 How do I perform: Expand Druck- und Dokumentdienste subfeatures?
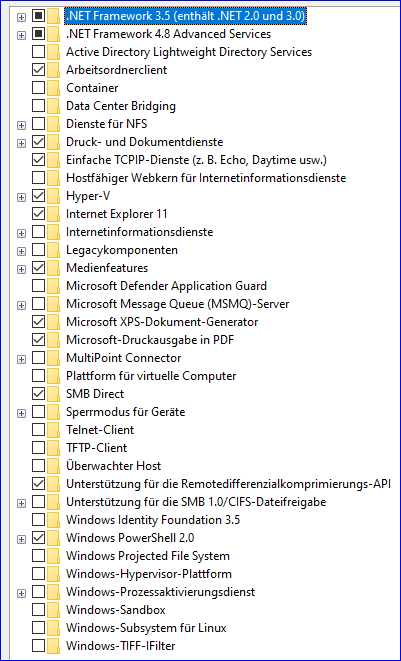click(21, 143)
